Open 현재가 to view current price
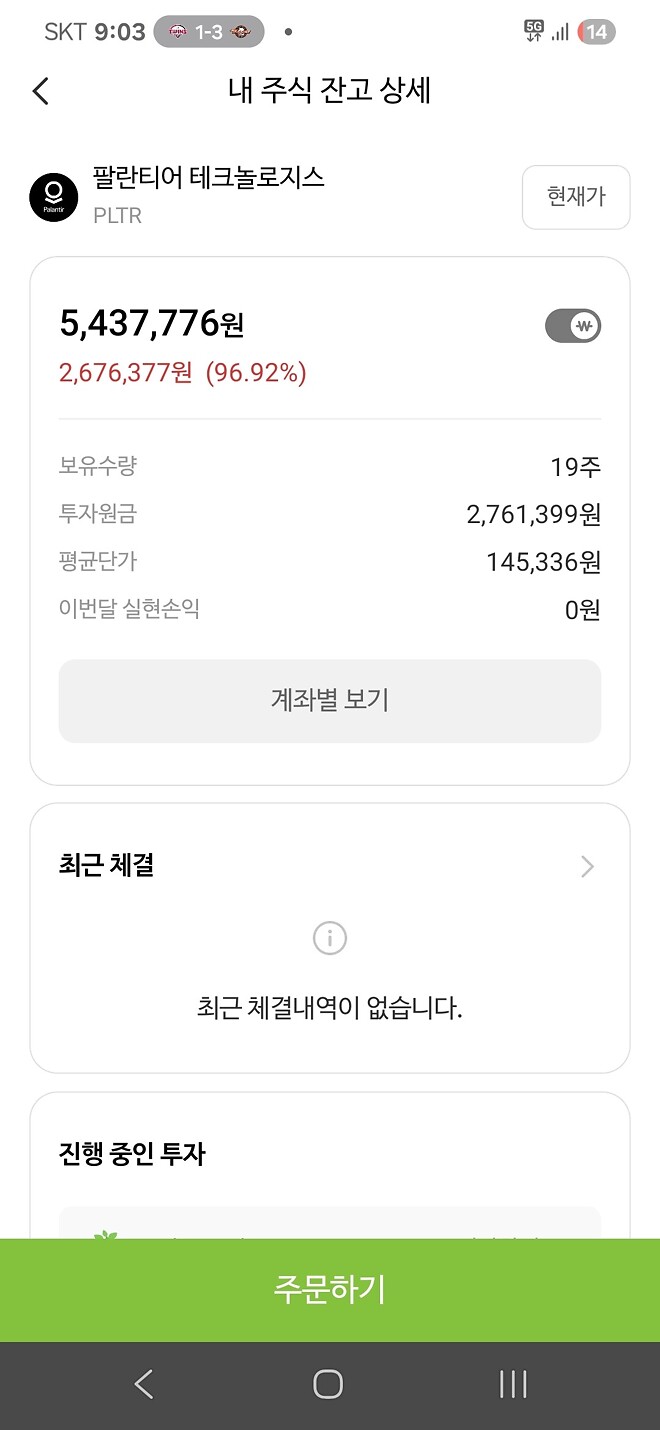 tap(576, 197)
